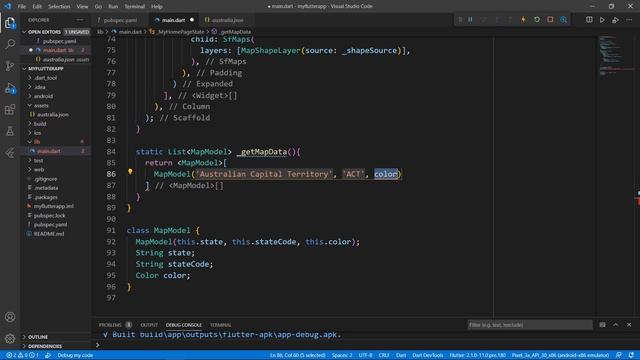640x360 pixels.
Task: Open the Manage gear icon
Action: click(10, 338)
